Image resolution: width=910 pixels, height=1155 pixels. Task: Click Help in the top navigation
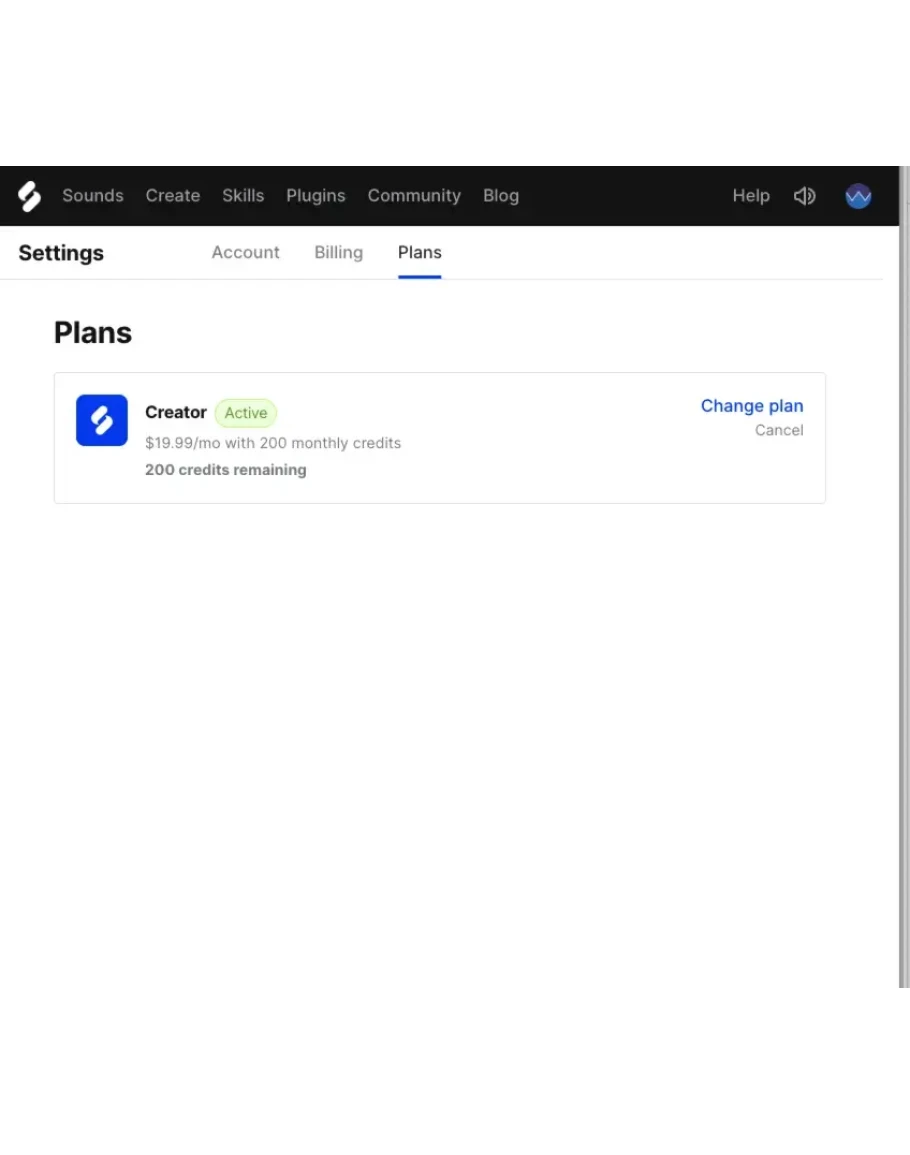(751, 196)
